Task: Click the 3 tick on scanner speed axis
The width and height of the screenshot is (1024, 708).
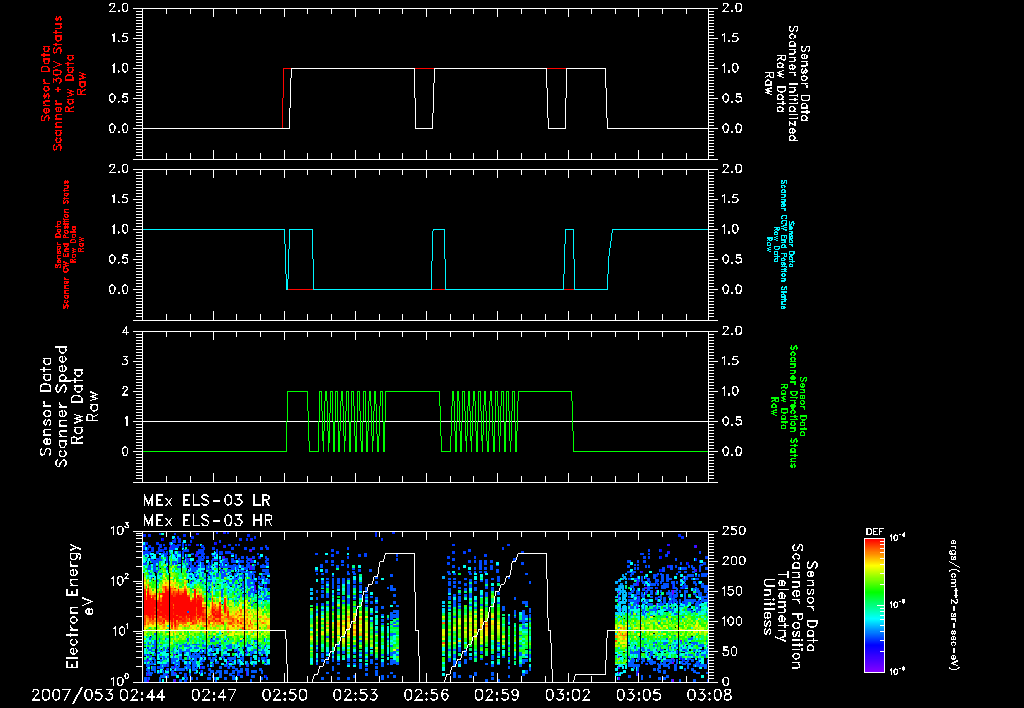Action: [126, 361]
